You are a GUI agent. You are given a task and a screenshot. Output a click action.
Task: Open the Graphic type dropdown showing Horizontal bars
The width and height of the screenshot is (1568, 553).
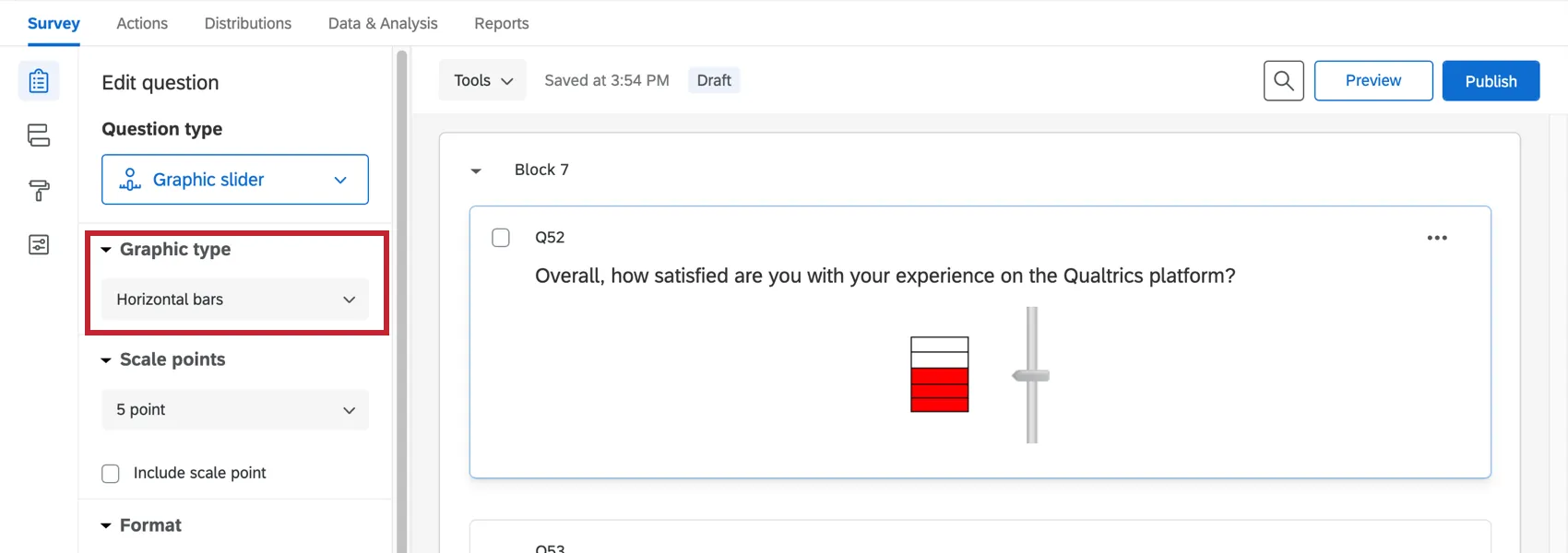234,299
